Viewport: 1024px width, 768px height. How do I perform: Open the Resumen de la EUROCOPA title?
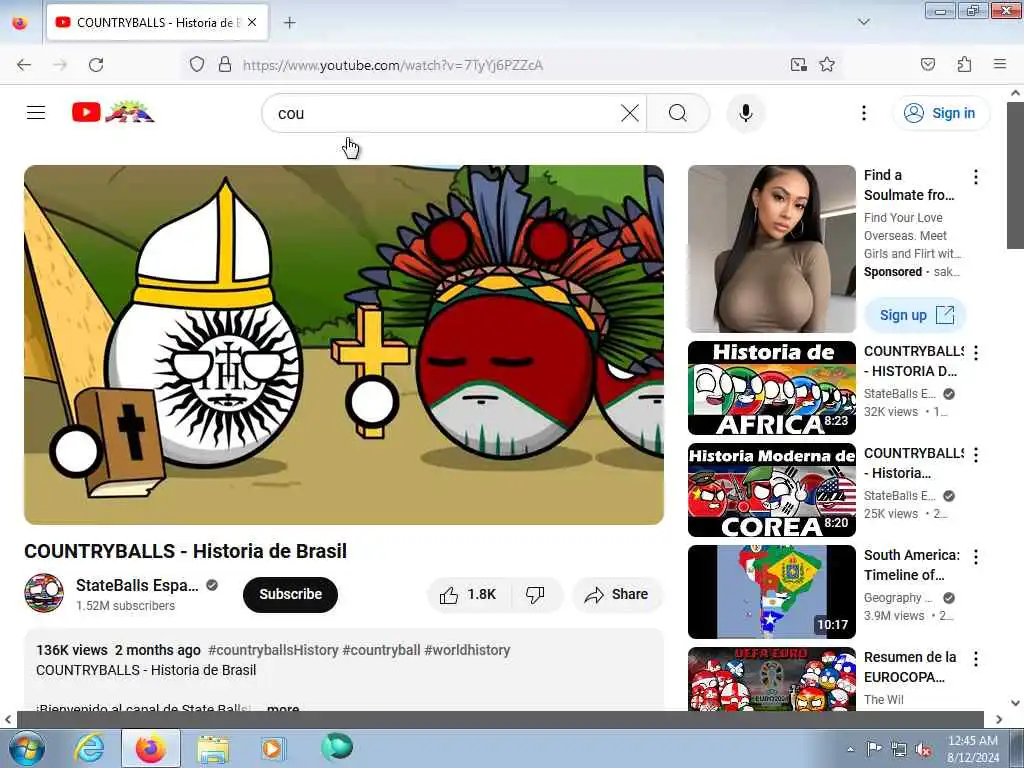(x=910, y=667)
